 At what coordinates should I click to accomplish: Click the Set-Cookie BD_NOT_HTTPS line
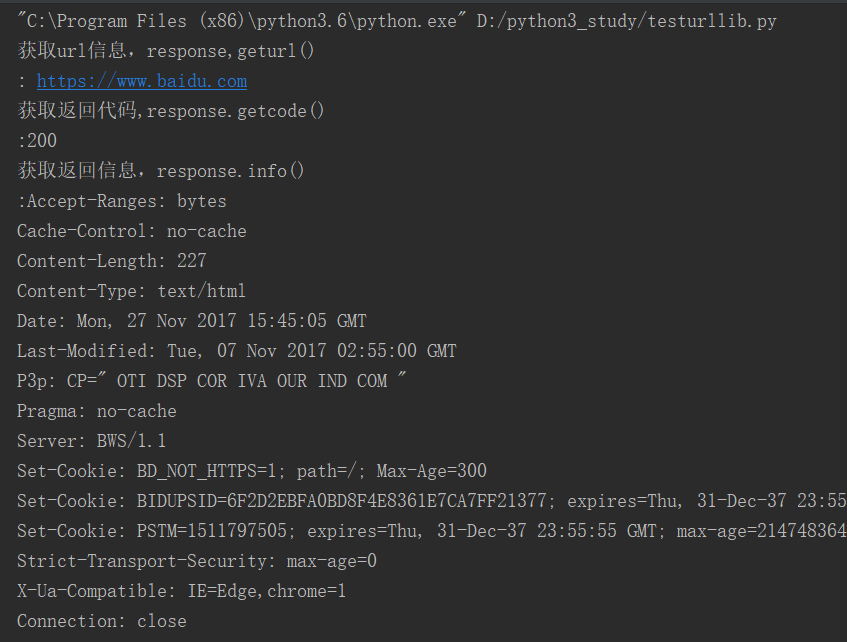[x=252, y=471]
